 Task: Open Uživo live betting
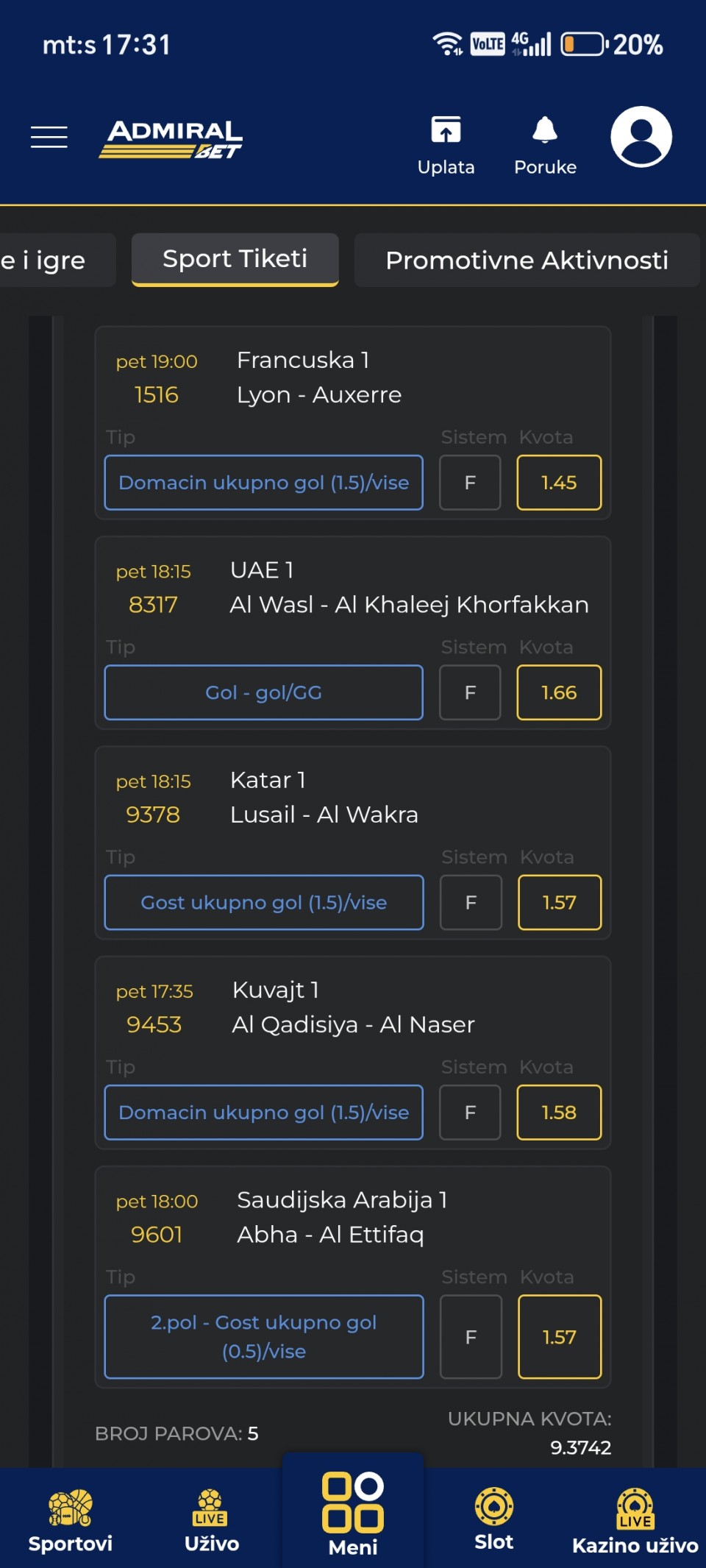click(212, 1520)
